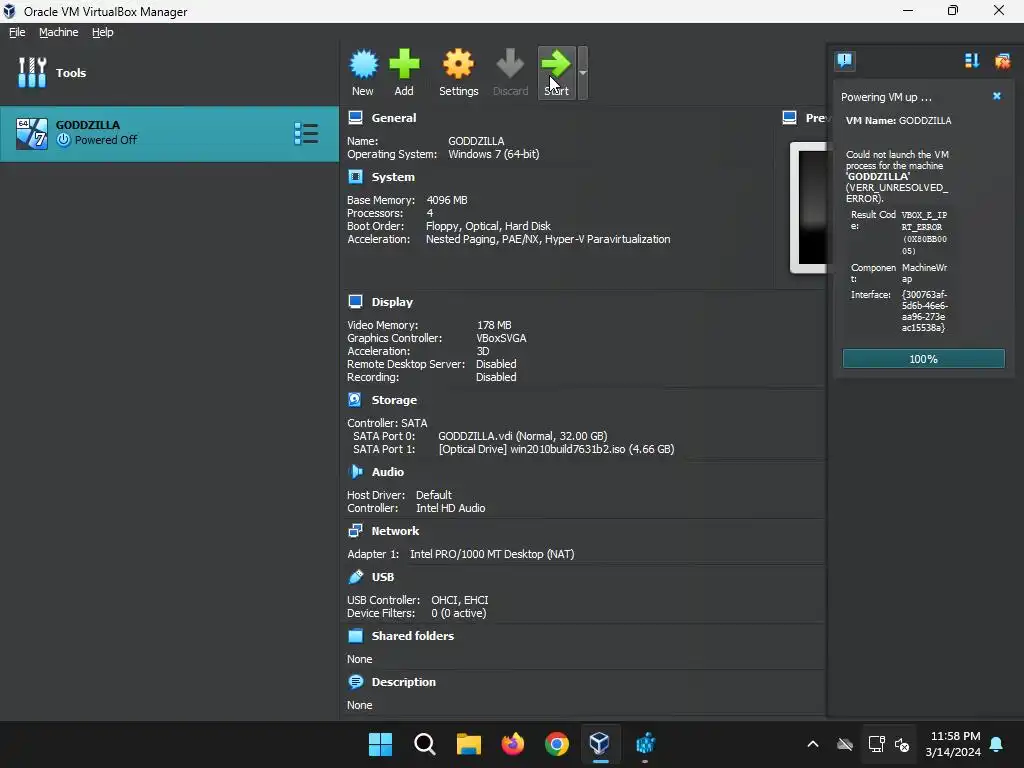Click the New virtual machine icon
The height and width of the screenshot is (768, 1024).
pos(363,72)
